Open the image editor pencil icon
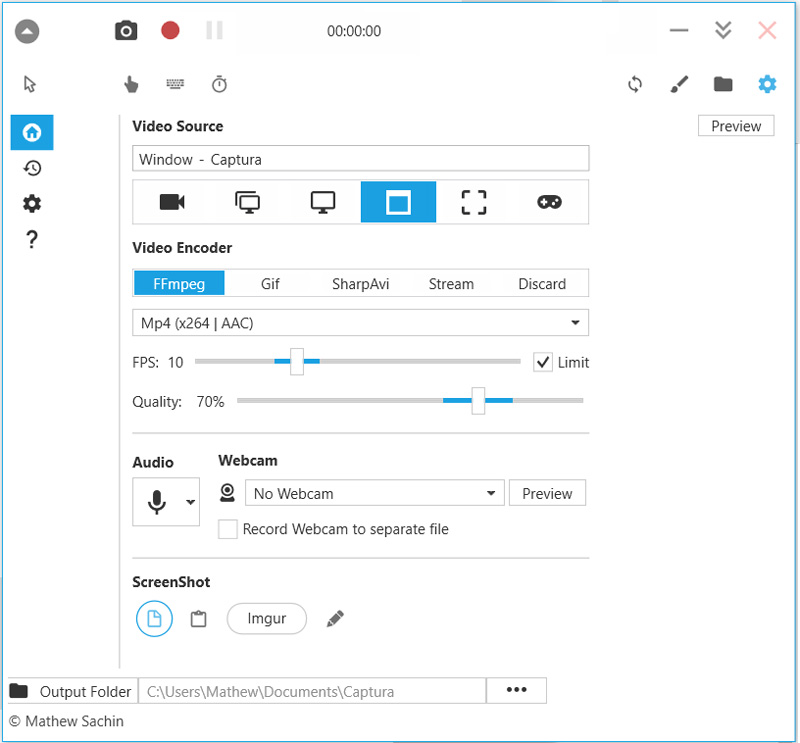Screen dimensions: 800x743 (335, 619)
